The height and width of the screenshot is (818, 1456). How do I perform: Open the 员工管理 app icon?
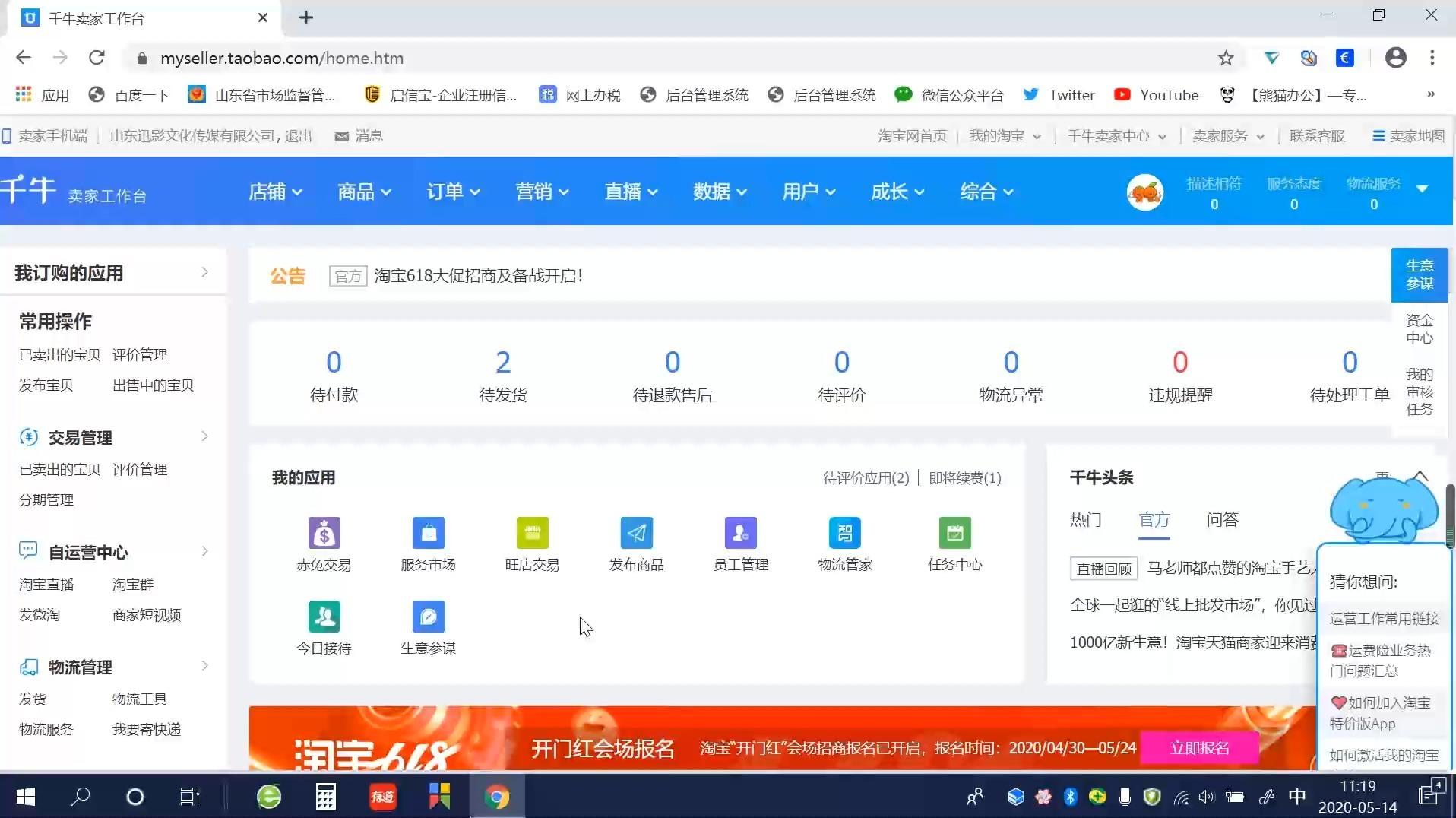click(x=740, y=533)
